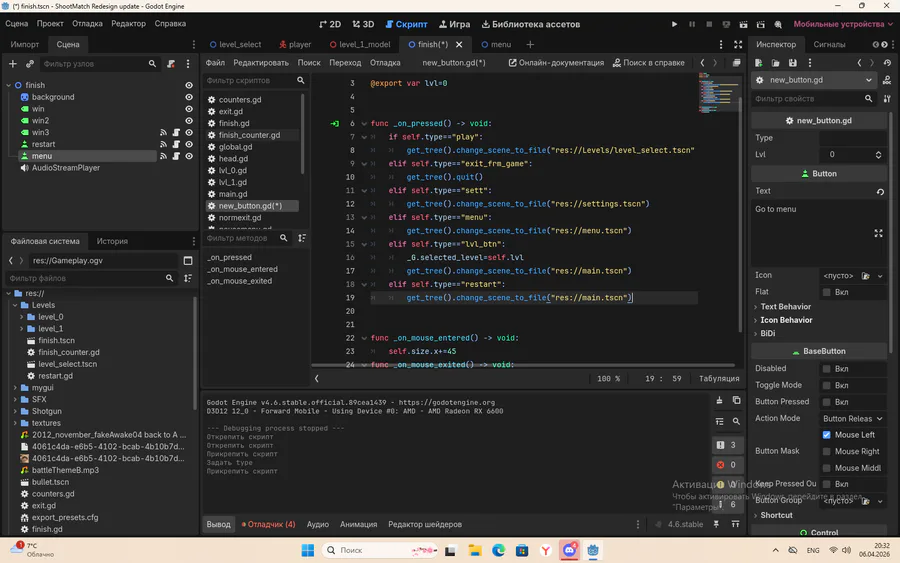
Task: Switch to Signals tab
Action: pyautogui.click(x=829, y=44)
